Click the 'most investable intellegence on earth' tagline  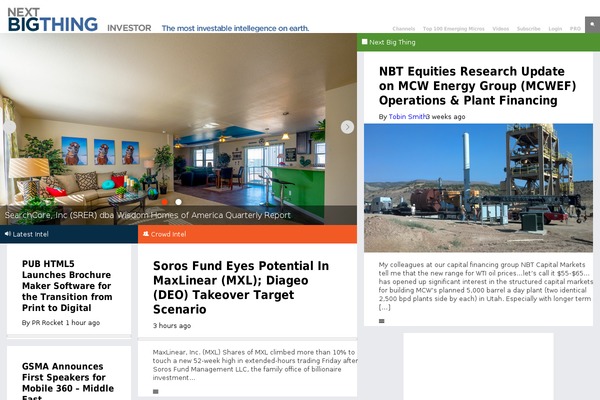click(x=235, y=28)
